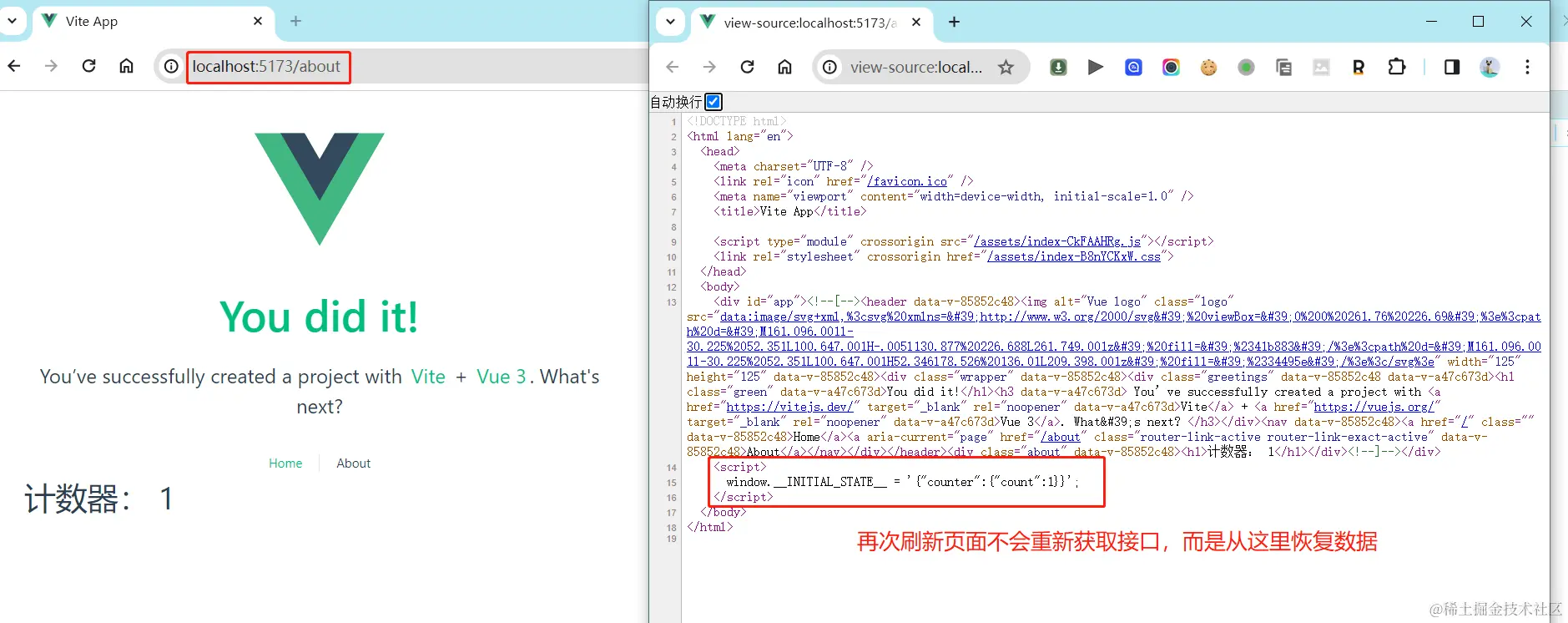
Task: Add new tab in Vite App window
Action: [x=295, y=21]
